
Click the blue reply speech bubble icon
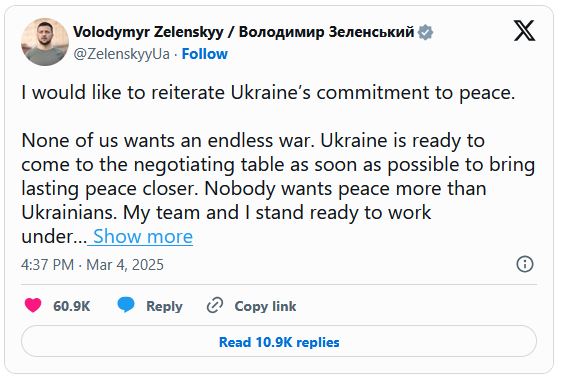click(x=126, y=305)
